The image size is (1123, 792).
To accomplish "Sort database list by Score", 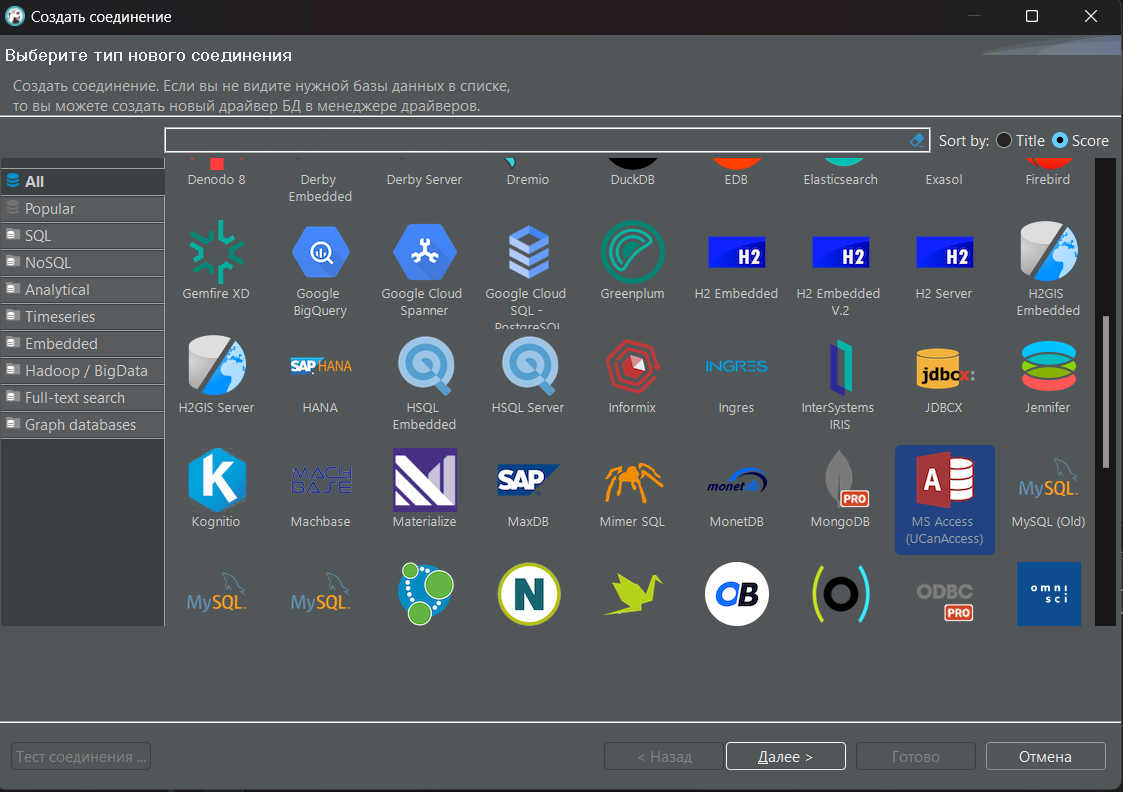I will point(1080,140).
